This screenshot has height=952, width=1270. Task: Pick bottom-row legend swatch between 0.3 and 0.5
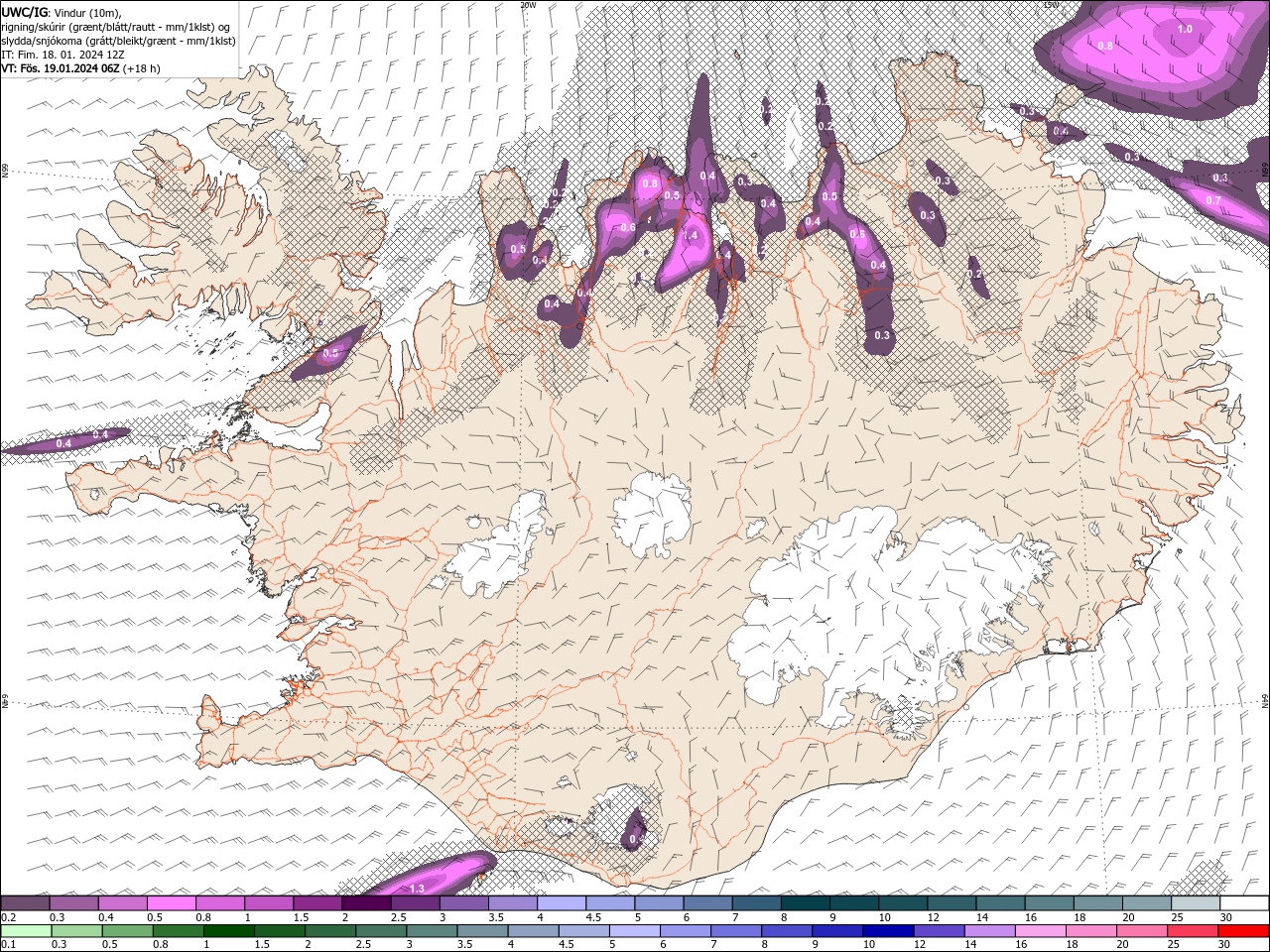click(x=76, y=930)
